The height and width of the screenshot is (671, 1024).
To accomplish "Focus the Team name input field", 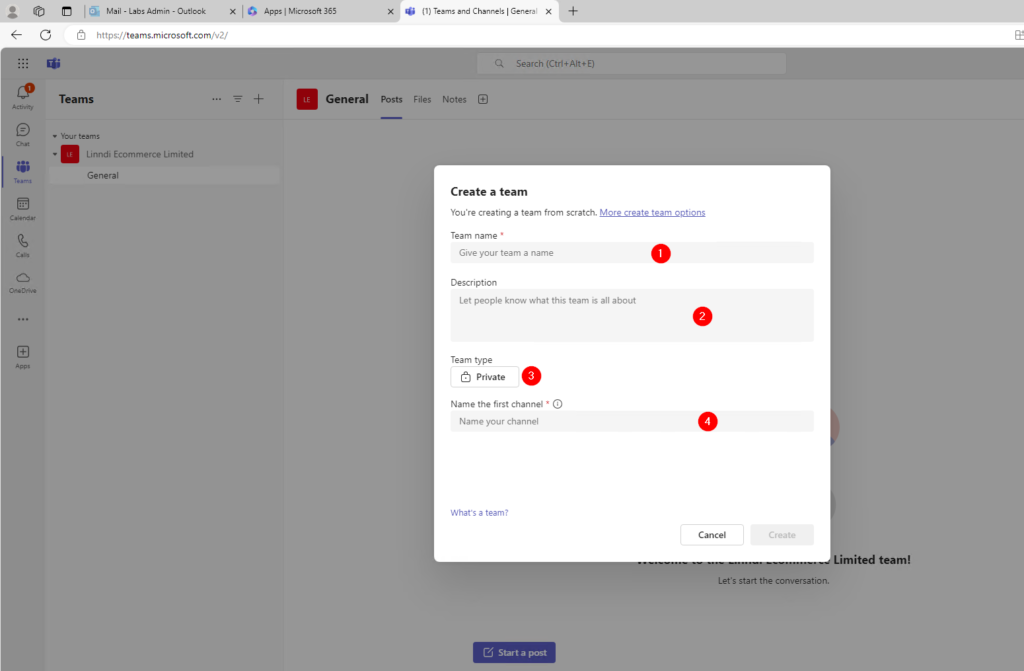I will click(x=632, y=253).
